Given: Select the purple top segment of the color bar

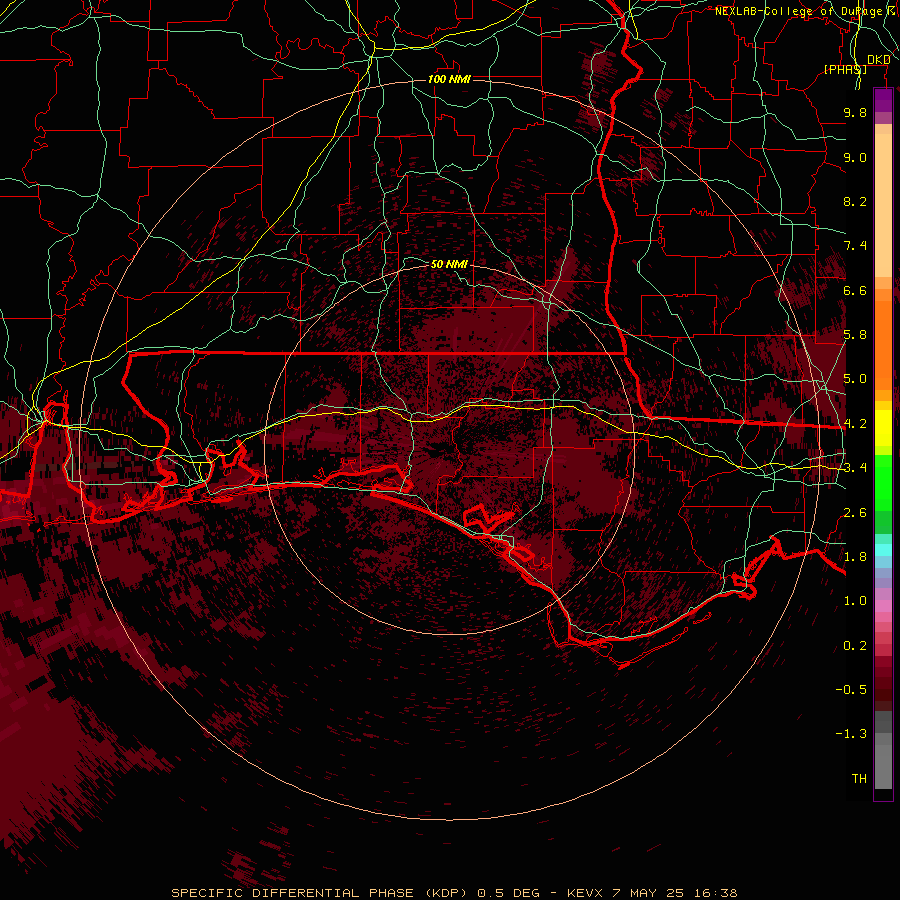Looking at the screenshot, I should pos(883,100).
